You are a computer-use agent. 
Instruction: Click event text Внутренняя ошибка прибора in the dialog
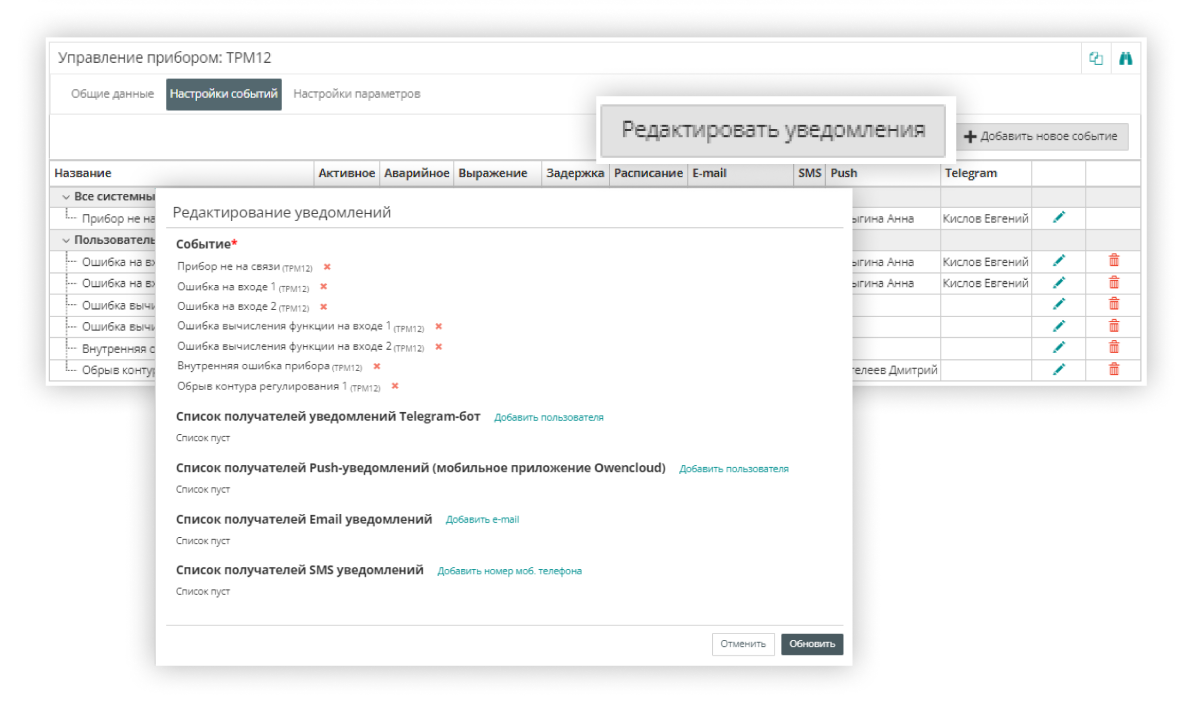click(254, 366)
